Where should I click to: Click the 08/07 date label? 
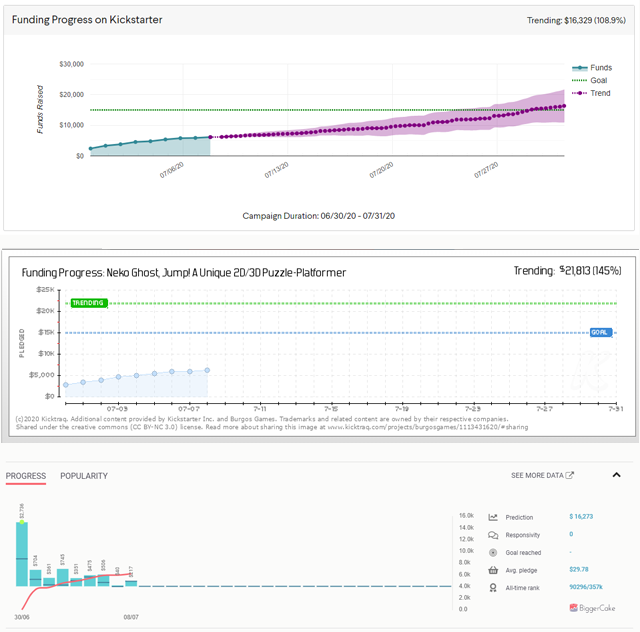pyautogui.click(x=131, y=617)
